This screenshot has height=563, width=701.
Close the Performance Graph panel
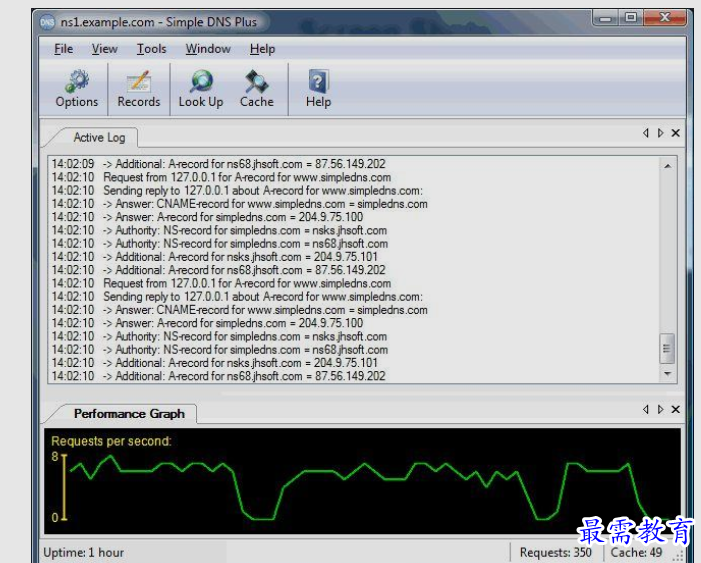[676, 409]
